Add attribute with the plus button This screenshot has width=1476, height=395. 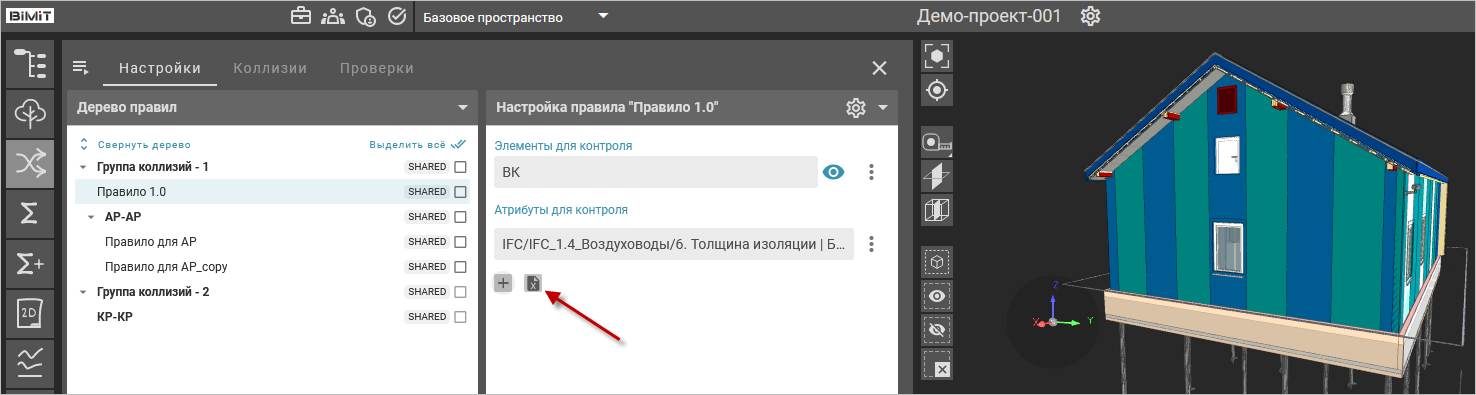tap(504, 283)
